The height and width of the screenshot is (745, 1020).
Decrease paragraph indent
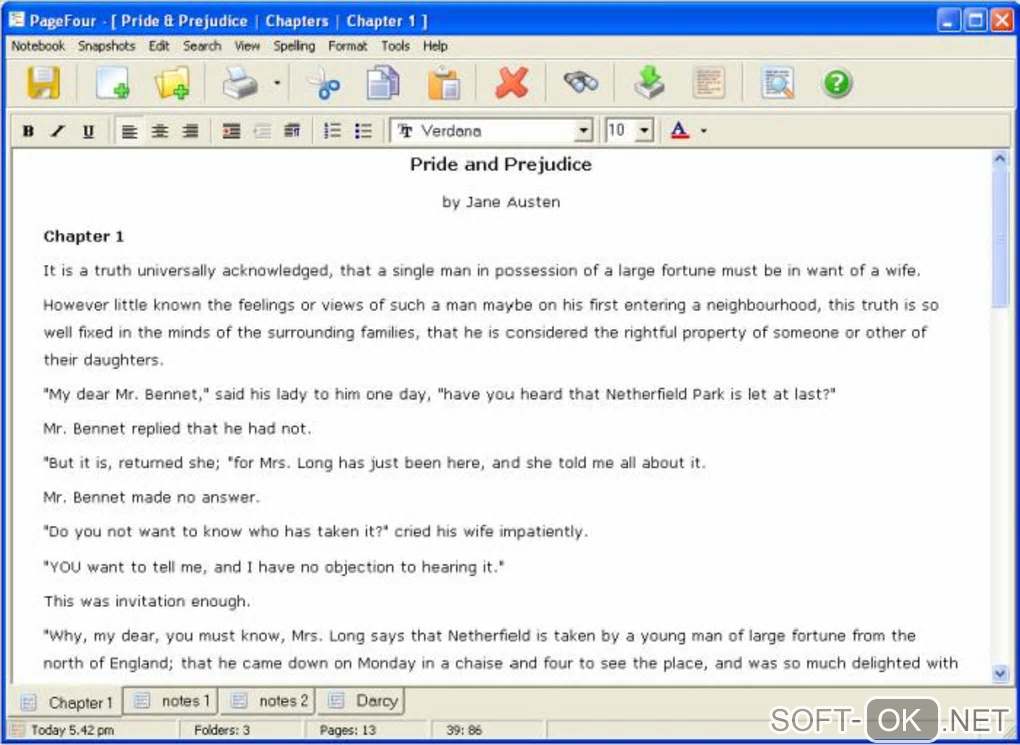[262, 131]
